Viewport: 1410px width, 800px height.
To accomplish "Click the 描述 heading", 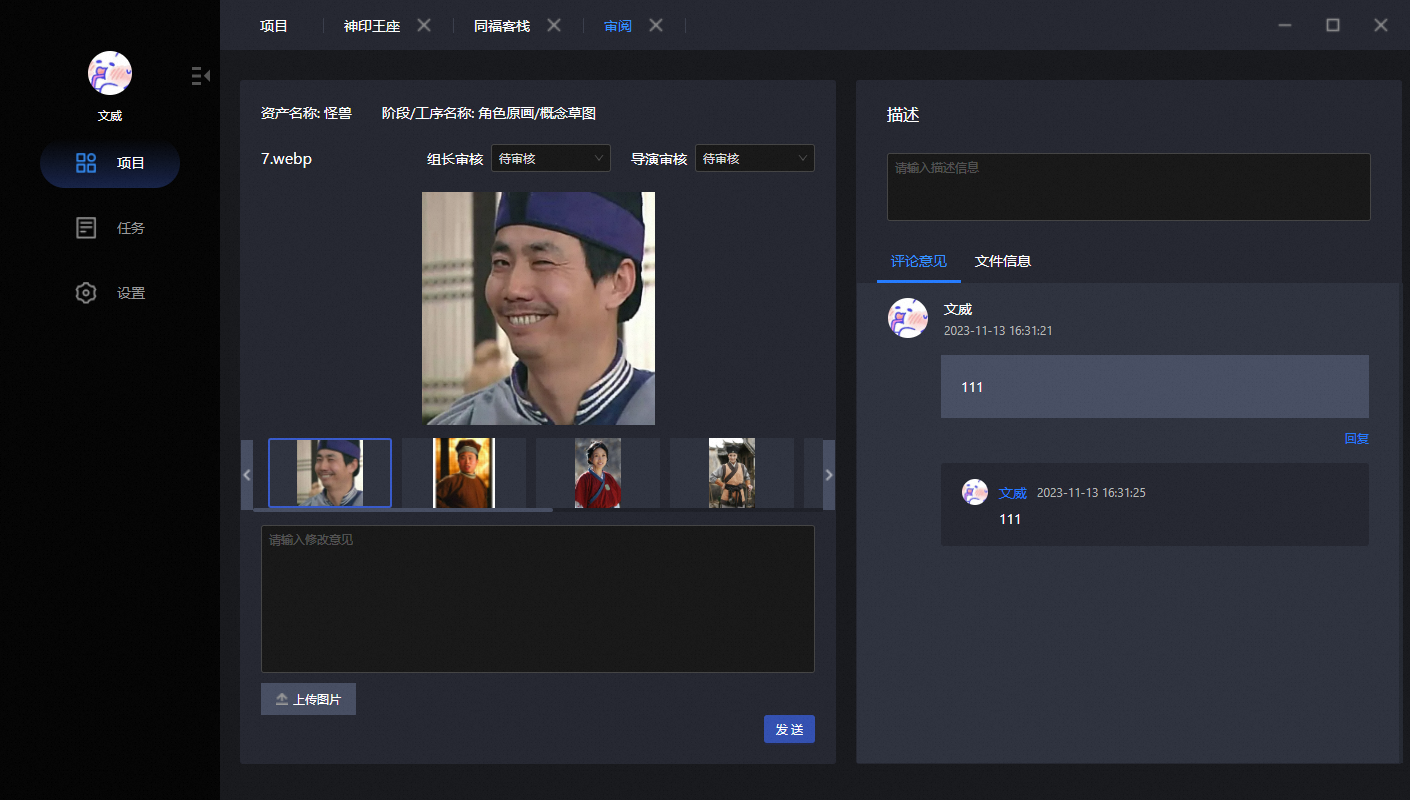I will tap(903, 115).
